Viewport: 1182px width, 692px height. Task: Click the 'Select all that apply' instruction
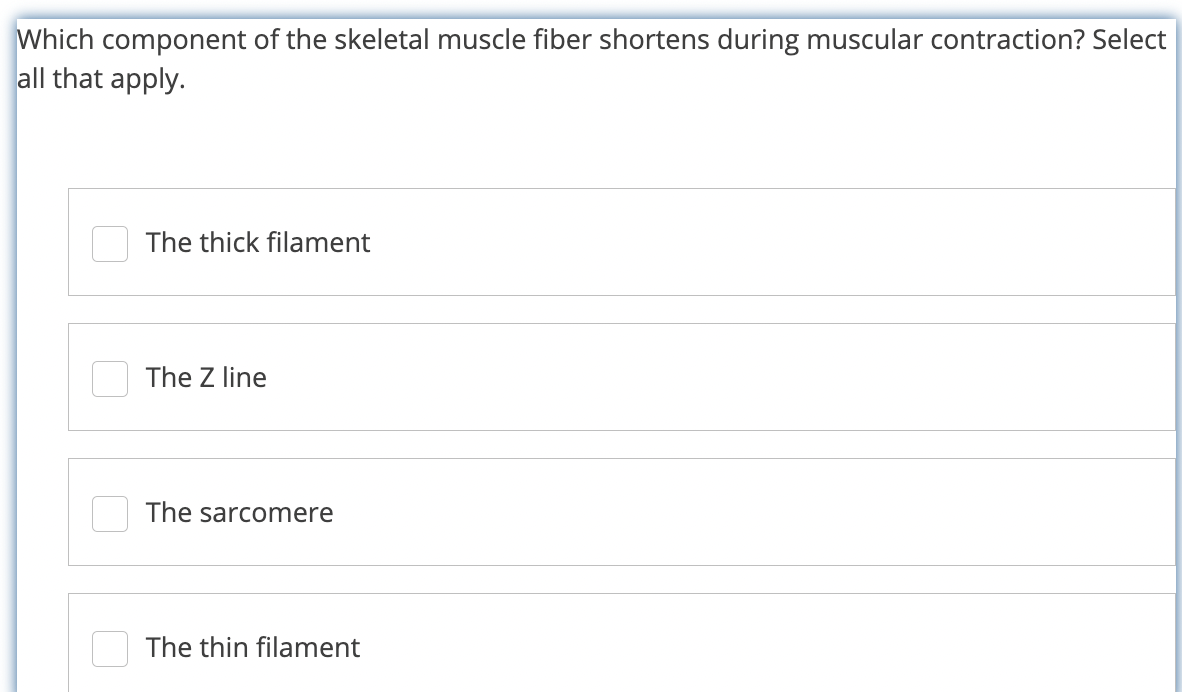click(100, 78)
